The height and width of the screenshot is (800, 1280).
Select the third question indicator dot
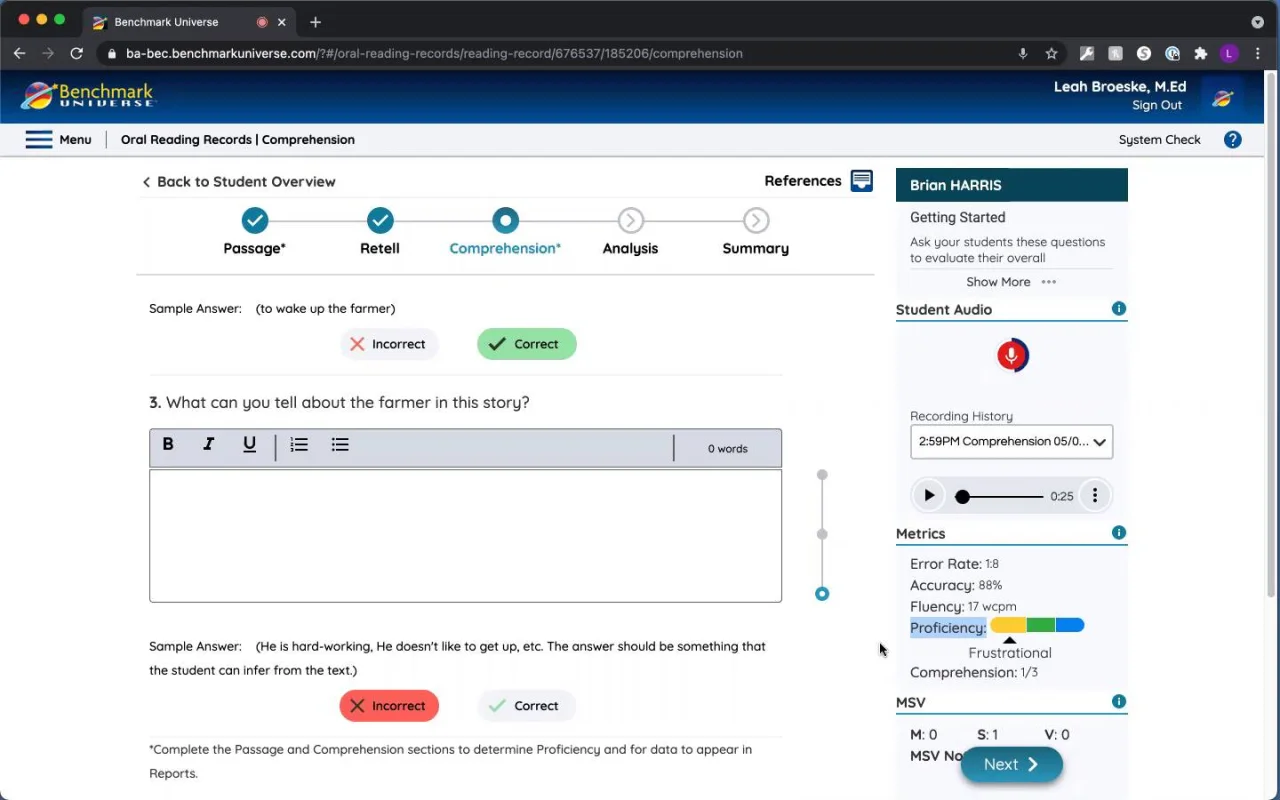coord(822,594)
